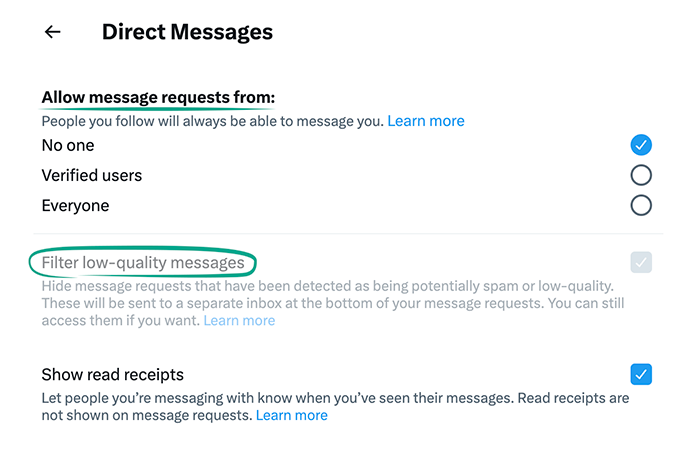Uncheck the Show read receipts checkbox
The height and width of the screenshot is (475, 700).
641,375
